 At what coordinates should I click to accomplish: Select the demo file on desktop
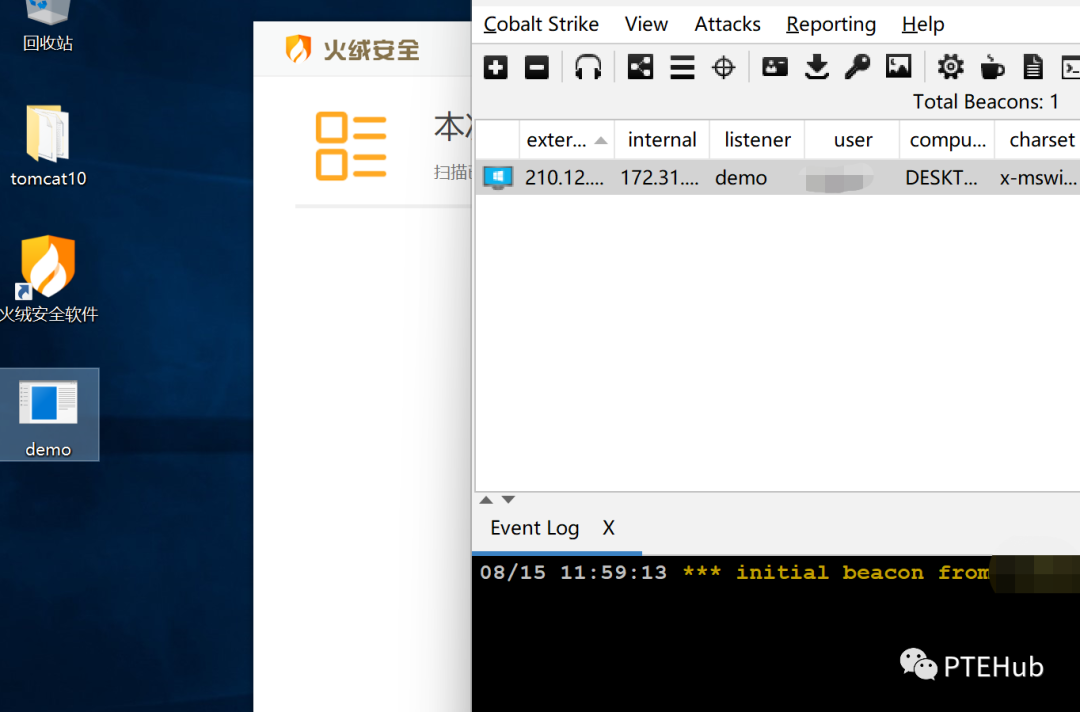coord(48,416)
